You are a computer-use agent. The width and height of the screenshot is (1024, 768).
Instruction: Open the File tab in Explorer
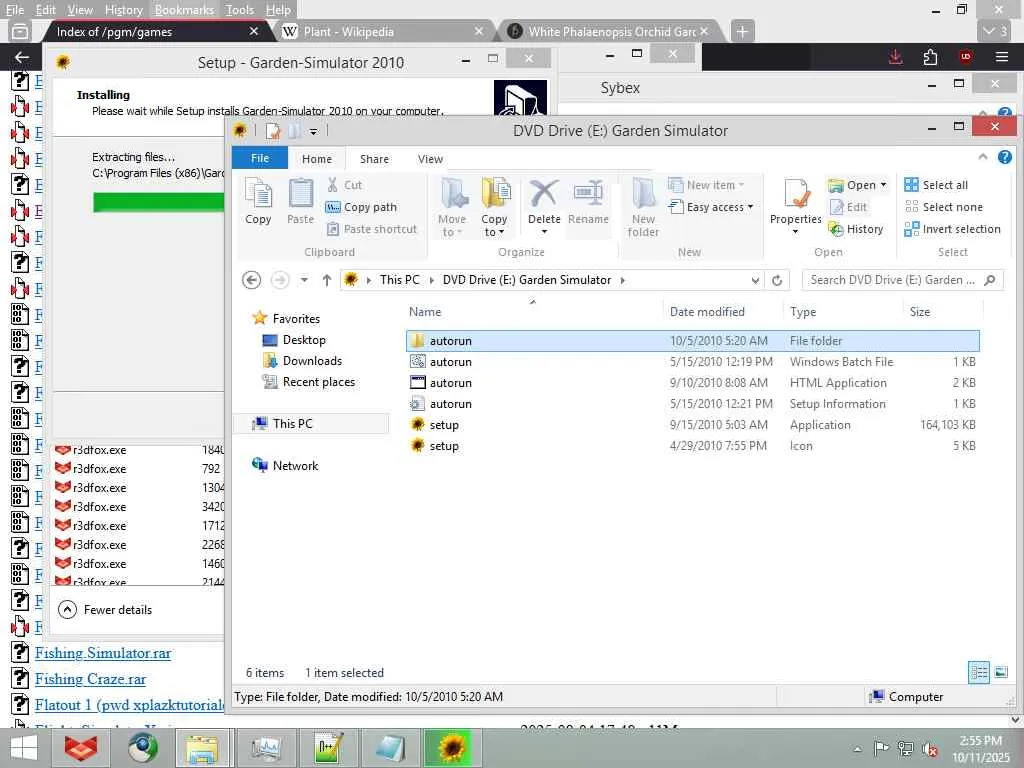coord(260,158)
